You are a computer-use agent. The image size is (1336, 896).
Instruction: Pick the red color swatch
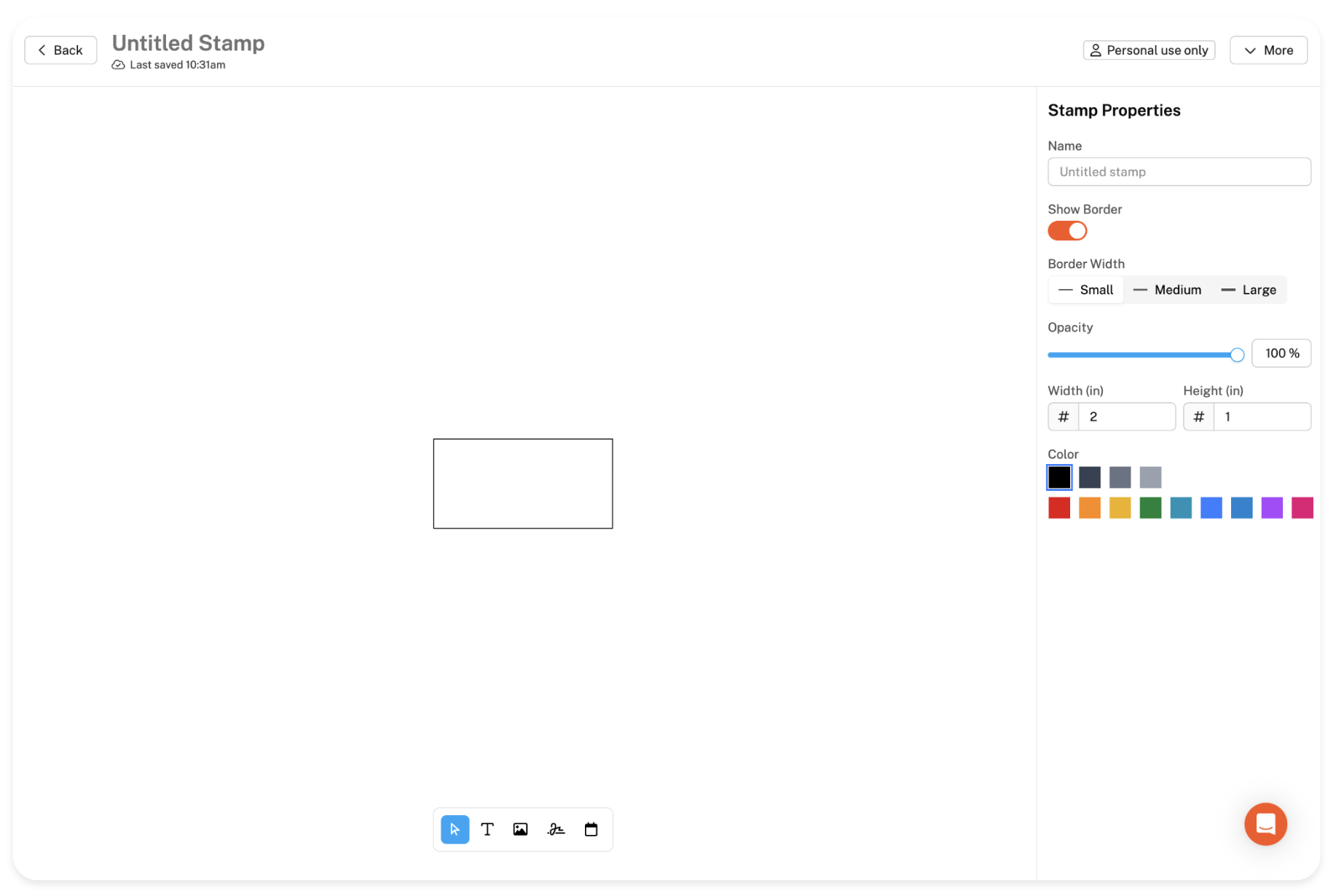coord(1059,508)
